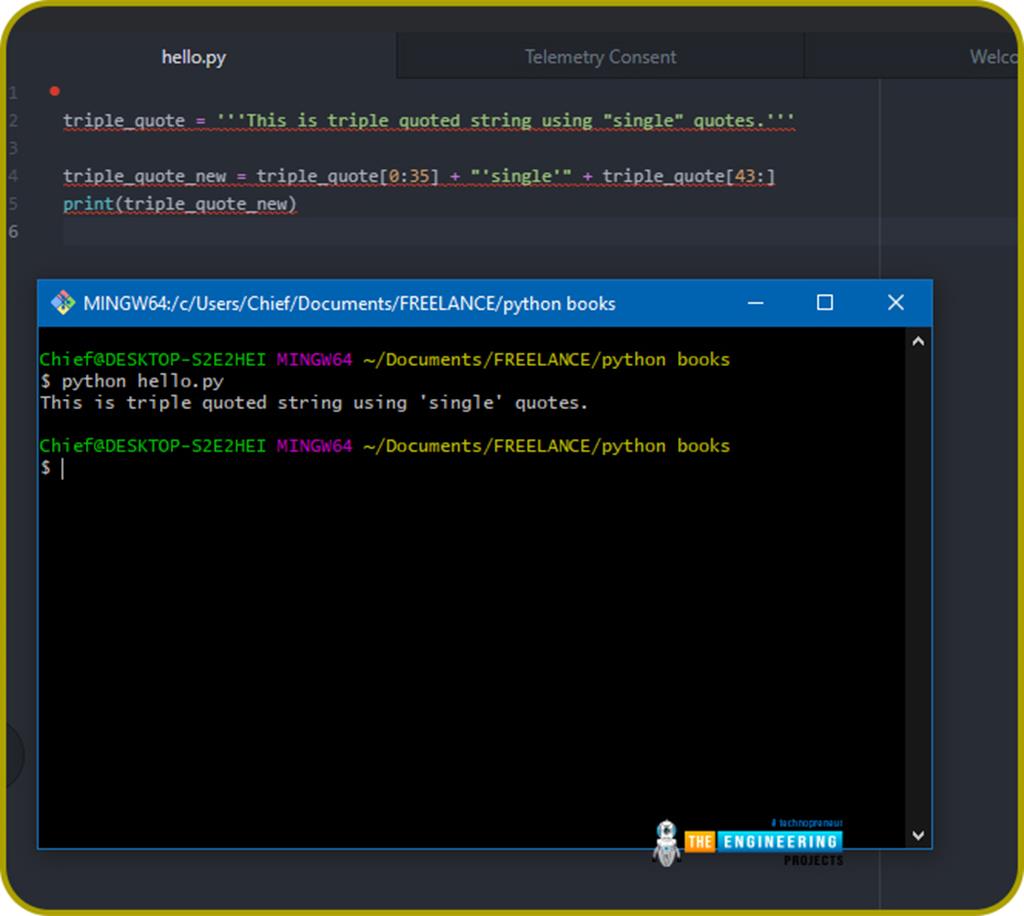The width and height of the screenshot is (1024, 916).
Task: Select the output line about single quotes
Action: click(313, 402)
